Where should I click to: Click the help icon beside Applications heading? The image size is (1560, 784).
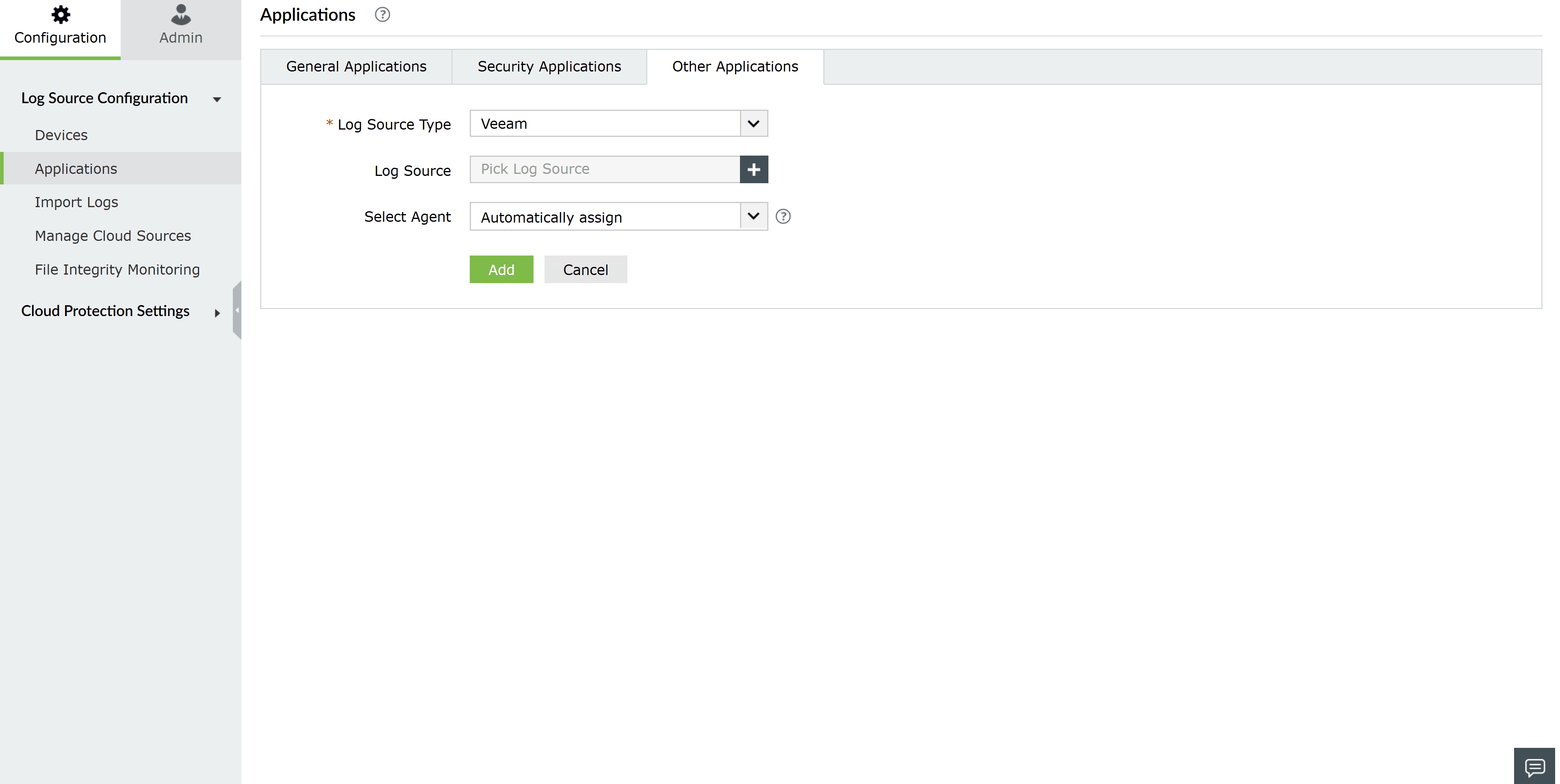pyautogui.click(x=382, y=15)
